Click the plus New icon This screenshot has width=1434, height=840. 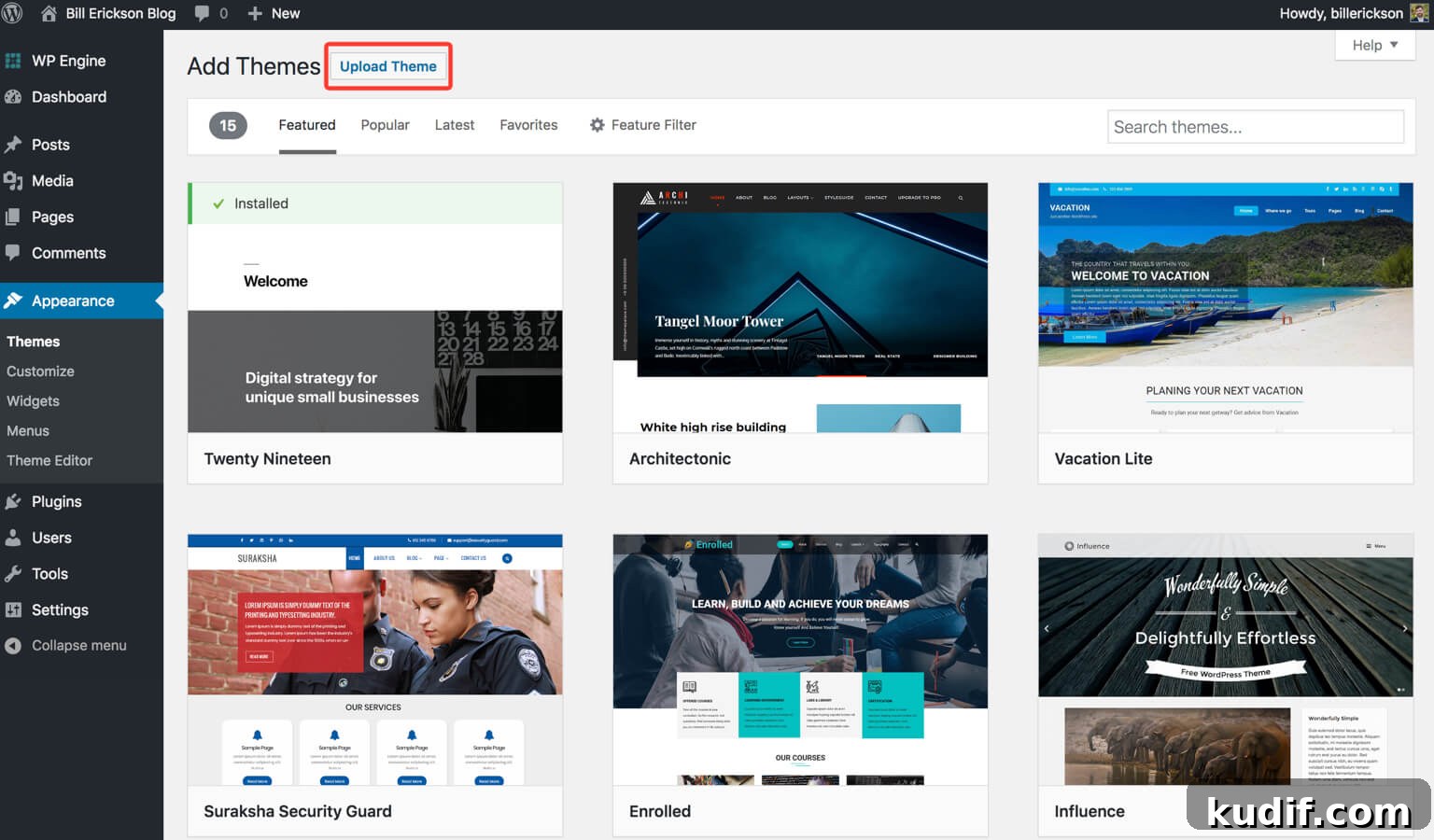click(x=255, y=13)
